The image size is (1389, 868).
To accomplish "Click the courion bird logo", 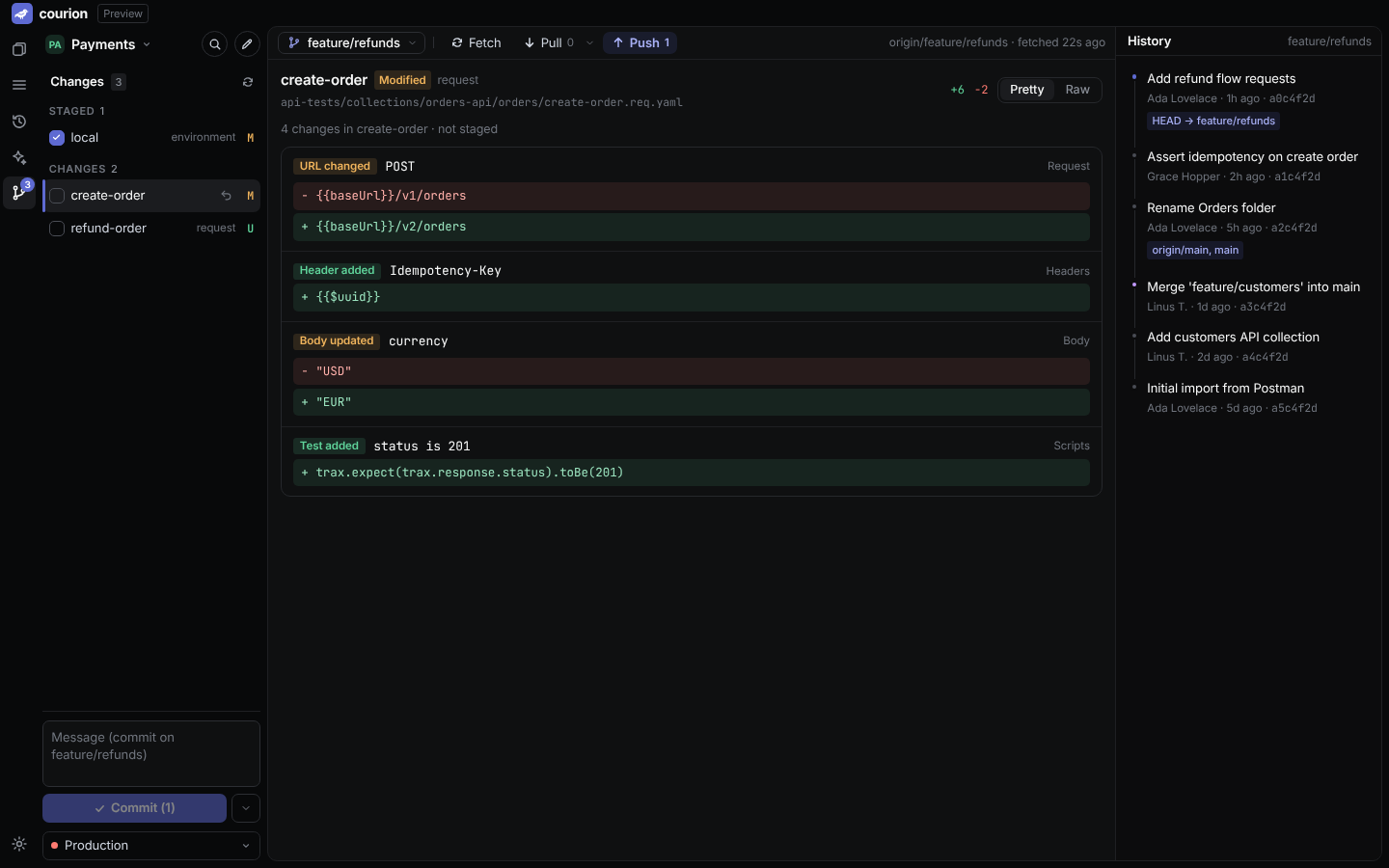I will (21, 14).
